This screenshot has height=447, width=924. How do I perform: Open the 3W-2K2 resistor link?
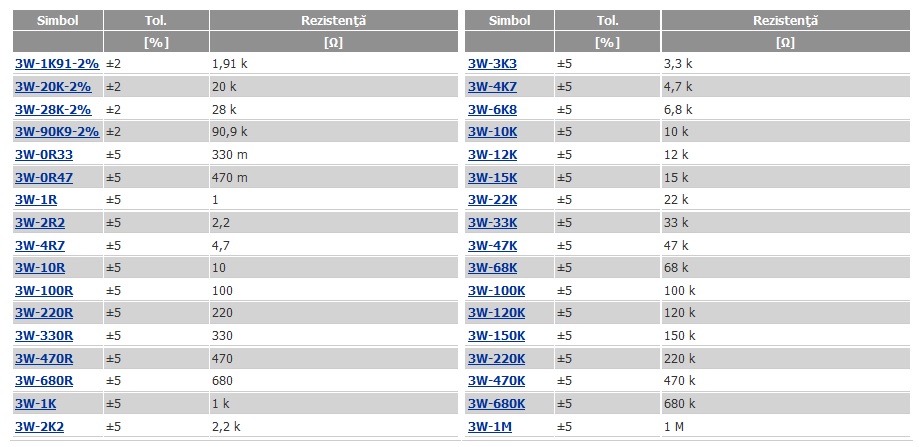[39, 426]
